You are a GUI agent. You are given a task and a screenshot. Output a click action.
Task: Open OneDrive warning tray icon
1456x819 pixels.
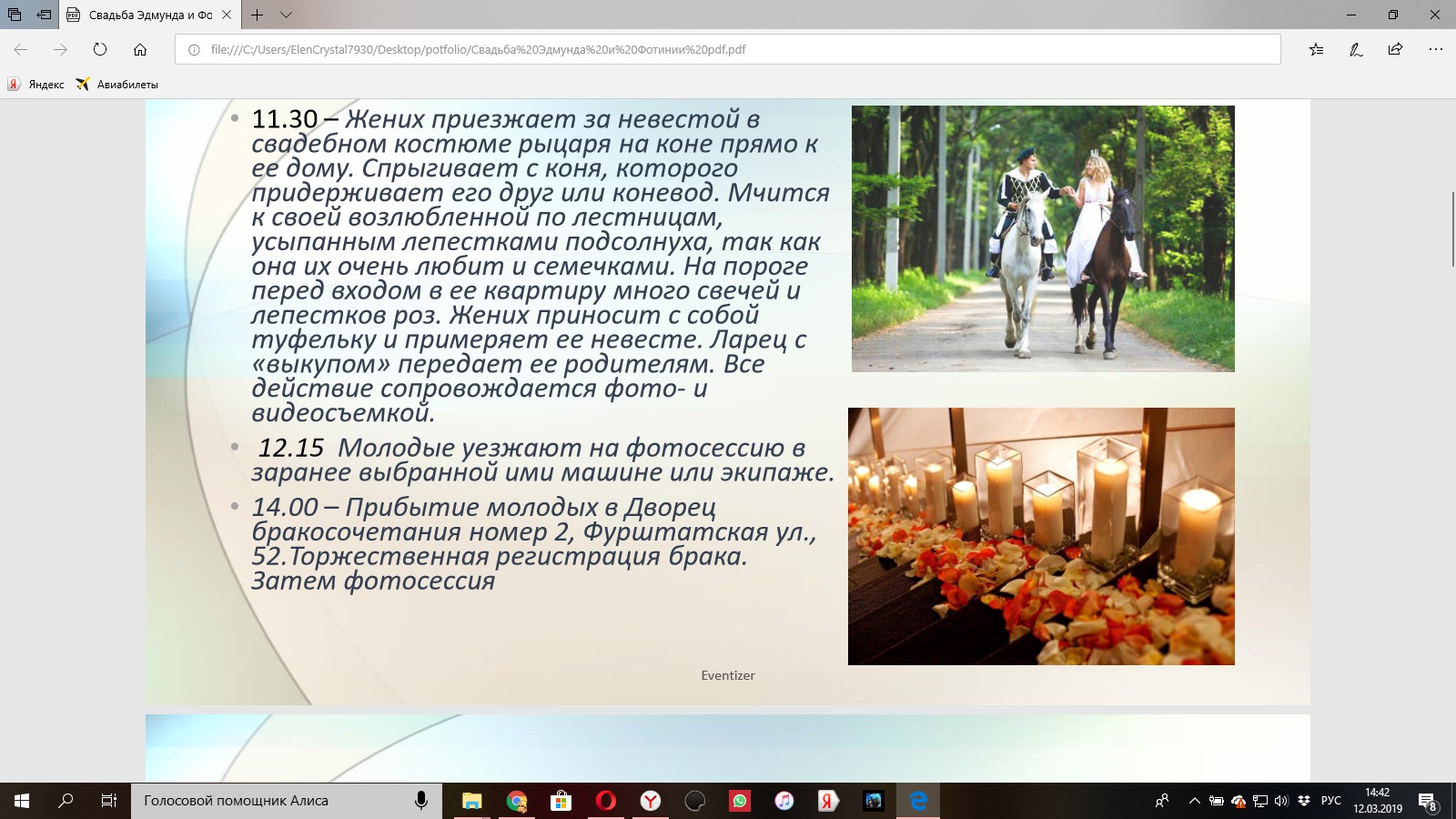tap(1239, 801)
